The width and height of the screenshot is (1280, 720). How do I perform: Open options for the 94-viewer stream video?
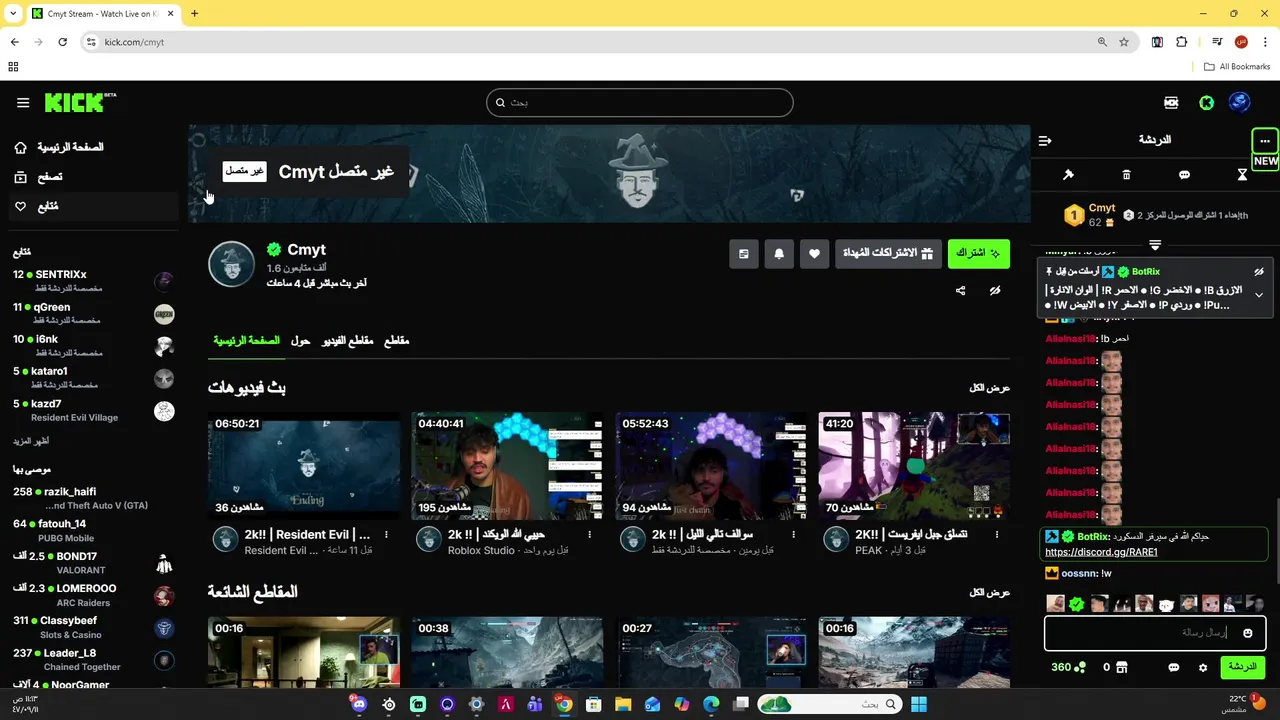(x=794, y=535)
